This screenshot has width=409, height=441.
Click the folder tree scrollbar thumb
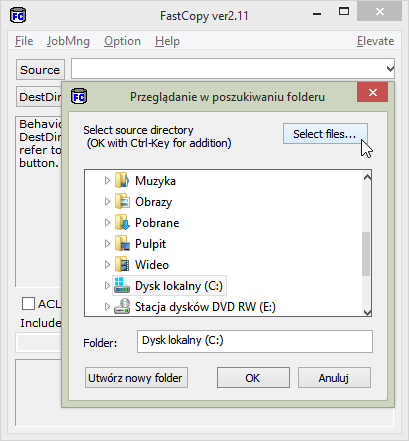tap(366, 254)
